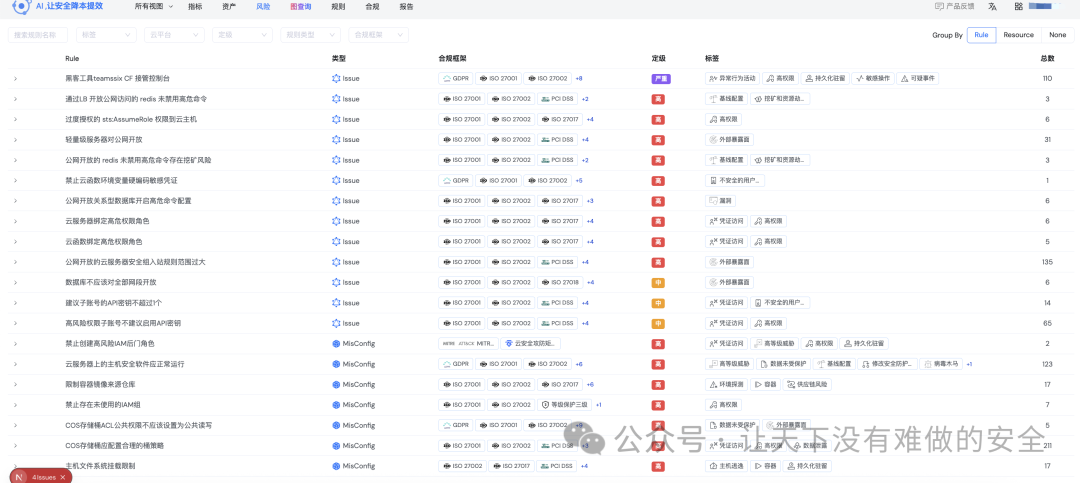Switch to the 合规 tab
The height and width of the screenshot is (483, 1080).
tap(372, 6)
